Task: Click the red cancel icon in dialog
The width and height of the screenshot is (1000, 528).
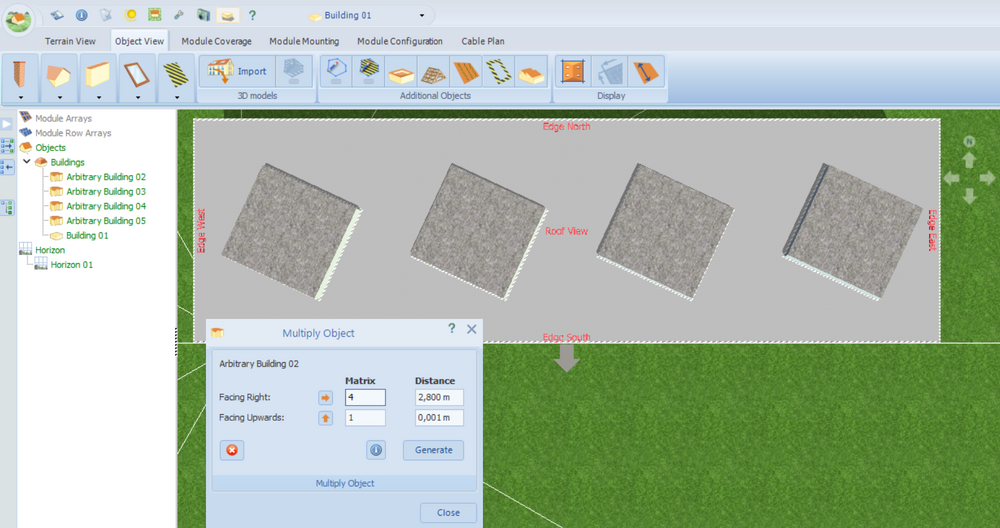Action: tap(232, 450)
